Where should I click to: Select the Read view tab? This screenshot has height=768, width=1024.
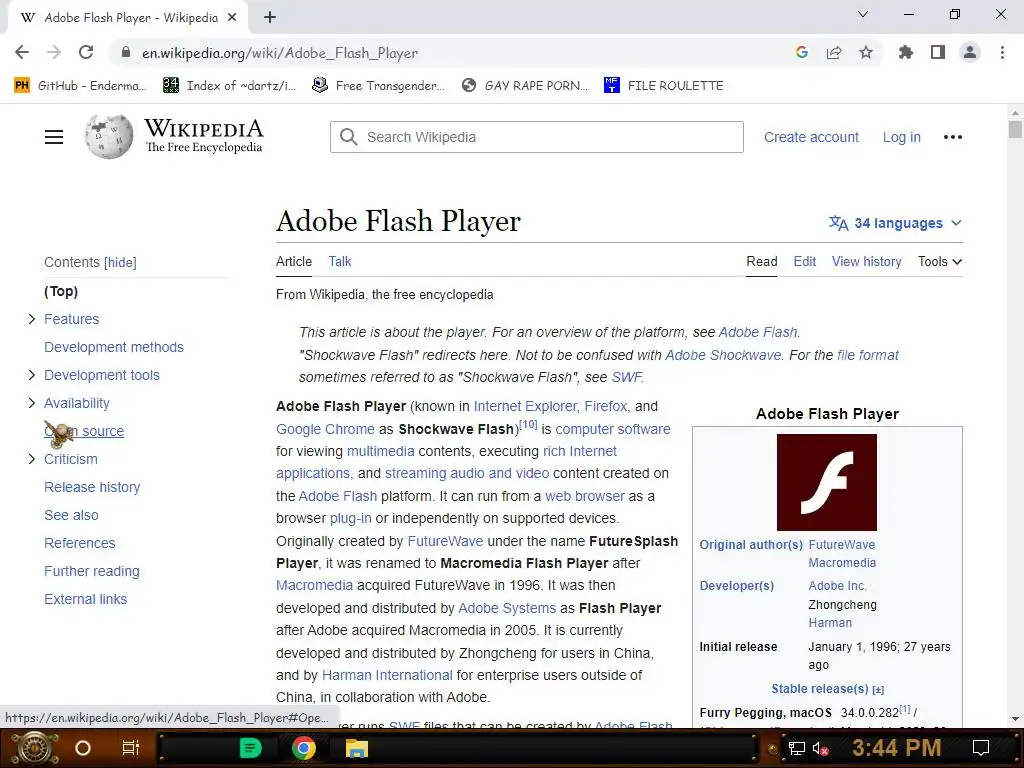[x=761, y=262]
